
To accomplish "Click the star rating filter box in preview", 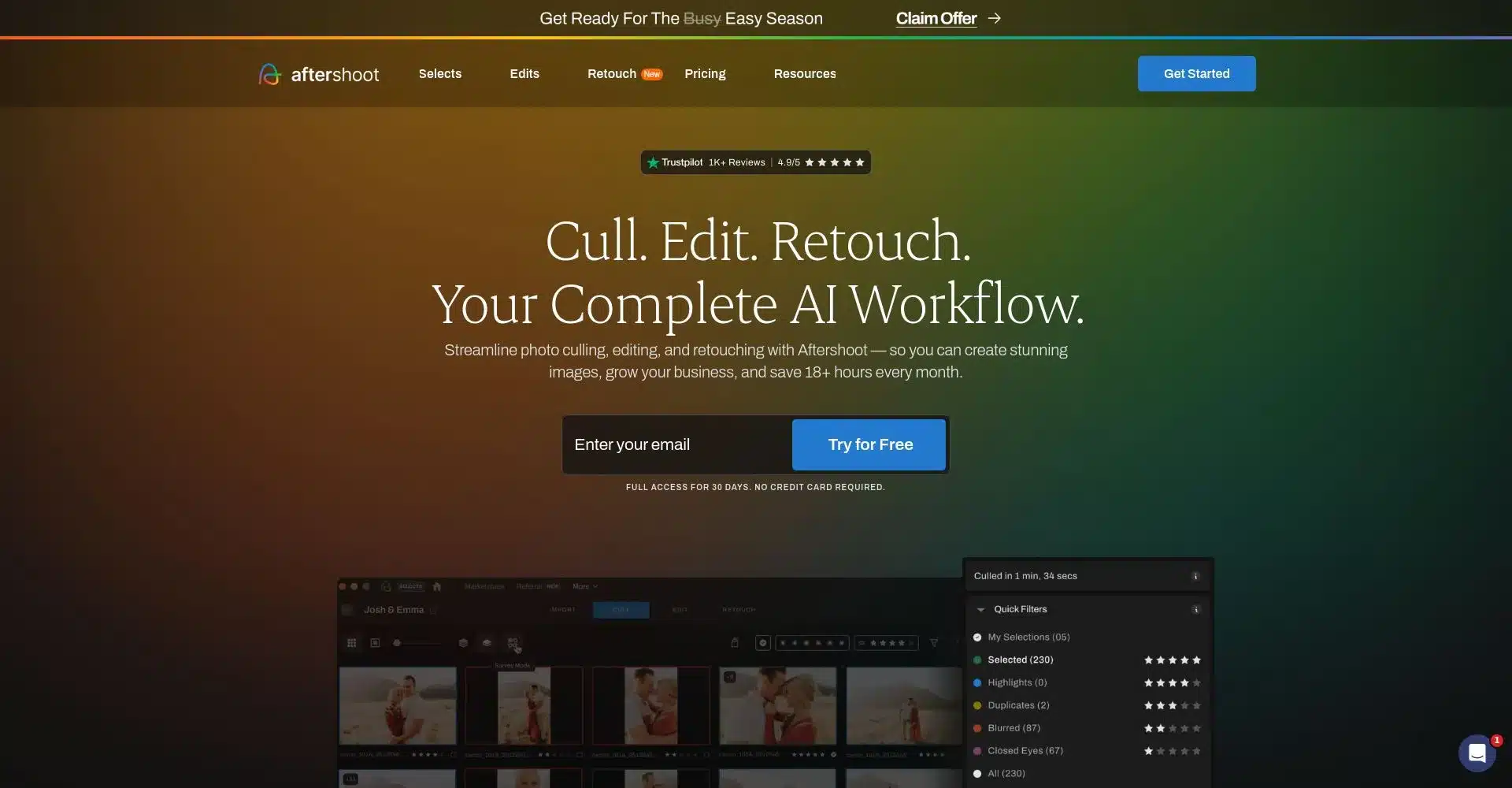I will (886, 643).
